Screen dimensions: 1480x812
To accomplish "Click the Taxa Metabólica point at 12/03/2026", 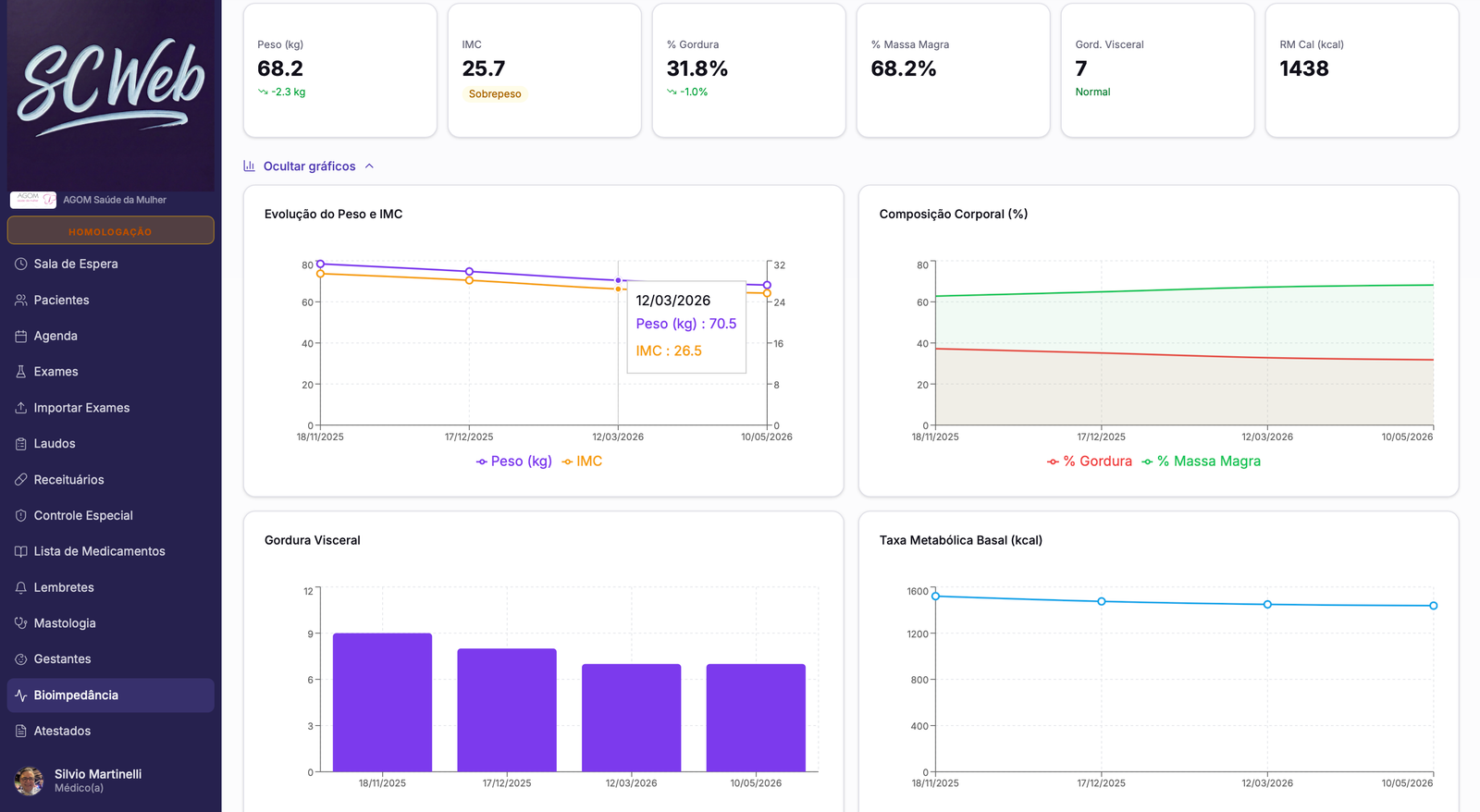I will click(x=1267, y=605).
